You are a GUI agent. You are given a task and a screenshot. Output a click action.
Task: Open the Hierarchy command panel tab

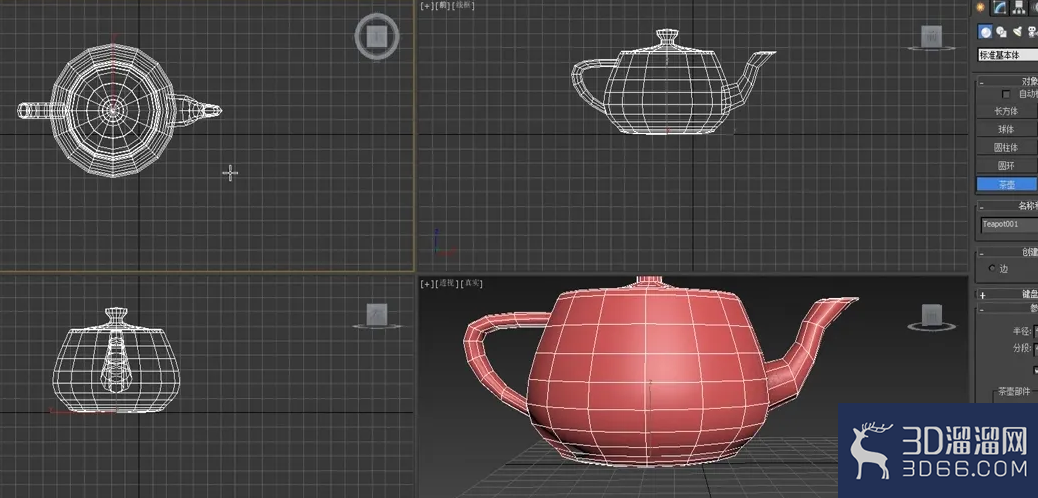pyautogui.click(x=1019, y=7)
